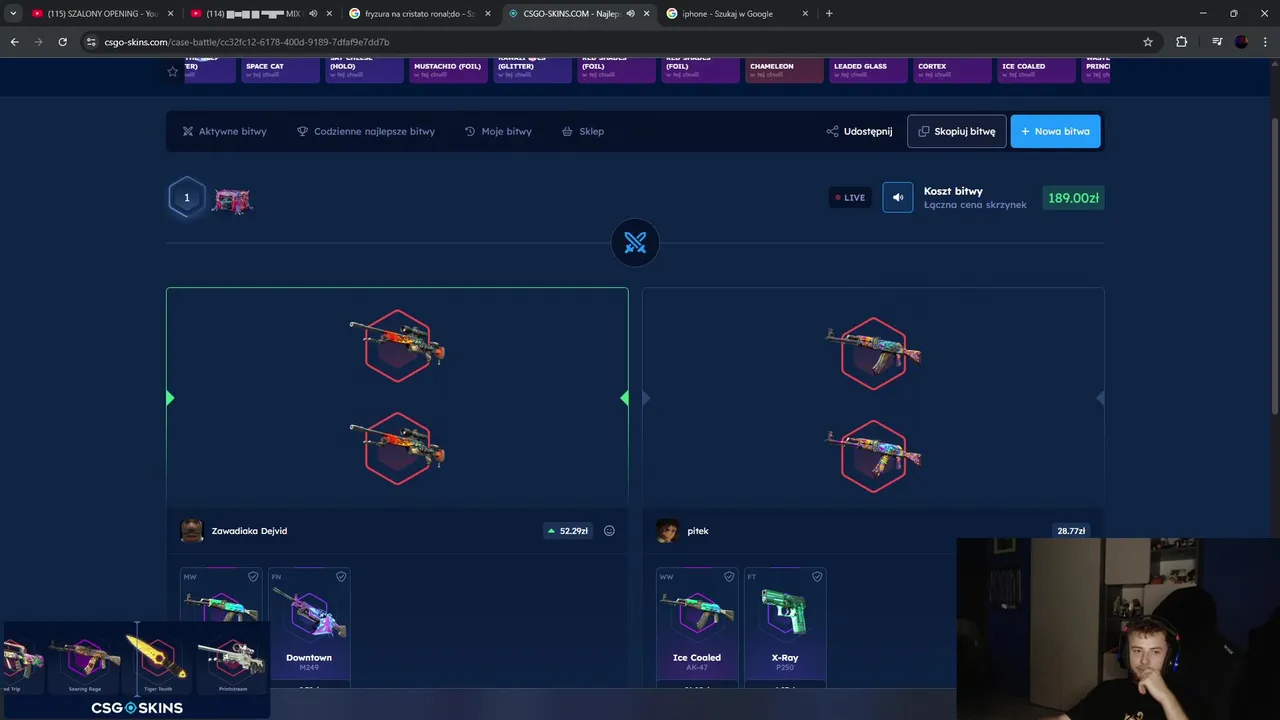
Task: Open the browser profile avatar
Action: coord(1241,42)
